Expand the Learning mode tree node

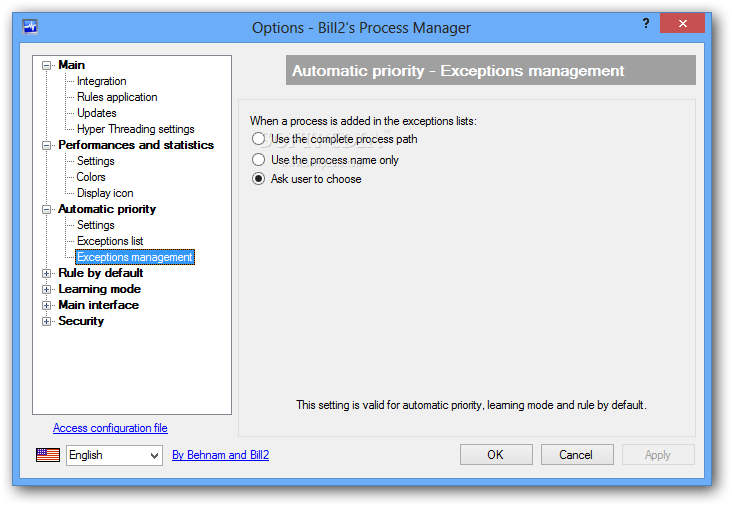click(46, 289)
